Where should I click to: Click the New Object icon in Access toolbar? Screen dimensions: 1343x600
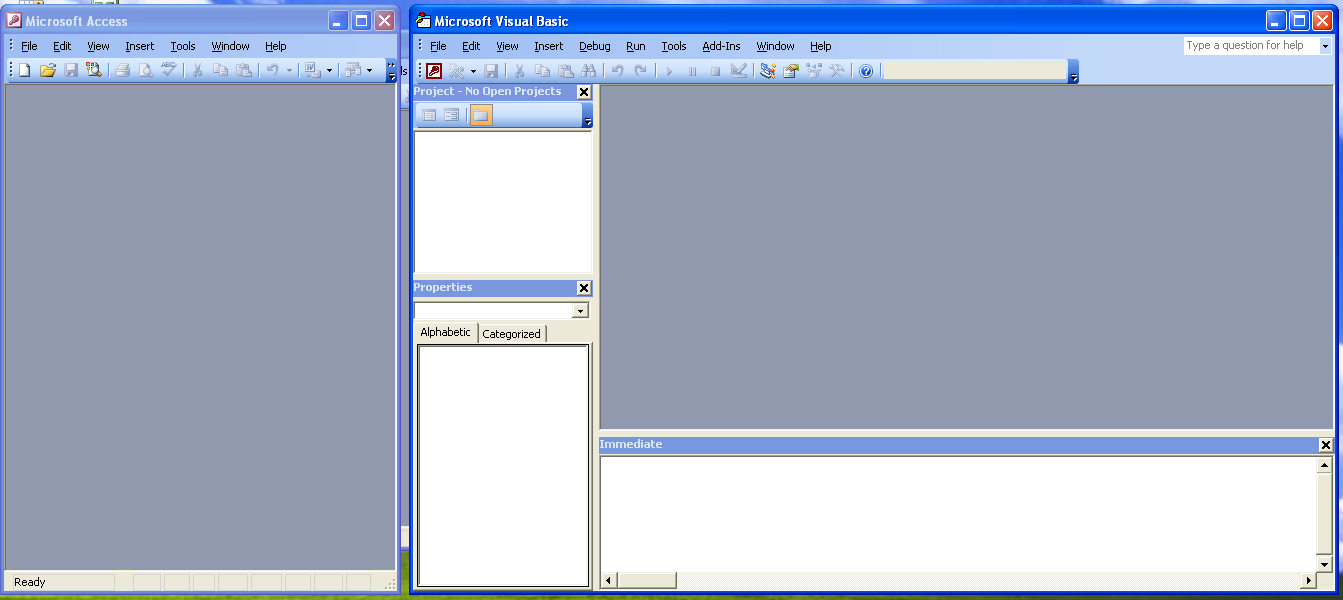click(353, 70)
